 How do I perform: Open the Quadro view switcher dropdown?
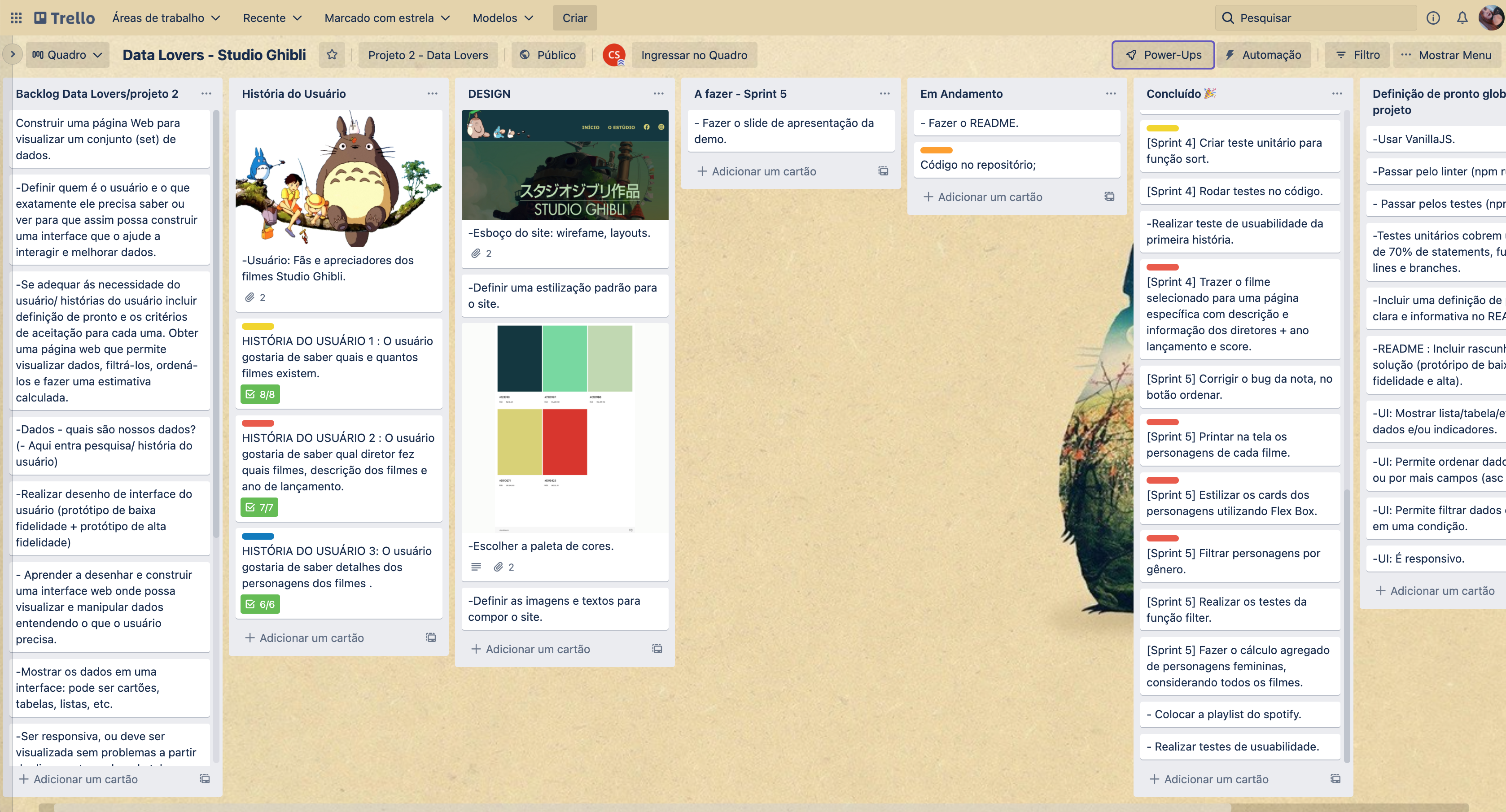click(67, 55)
